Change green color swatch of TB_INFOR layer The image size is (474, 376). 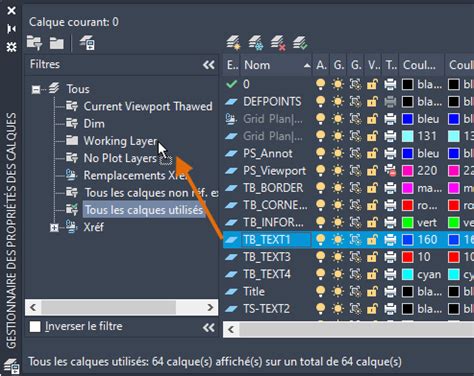point(407,222)
